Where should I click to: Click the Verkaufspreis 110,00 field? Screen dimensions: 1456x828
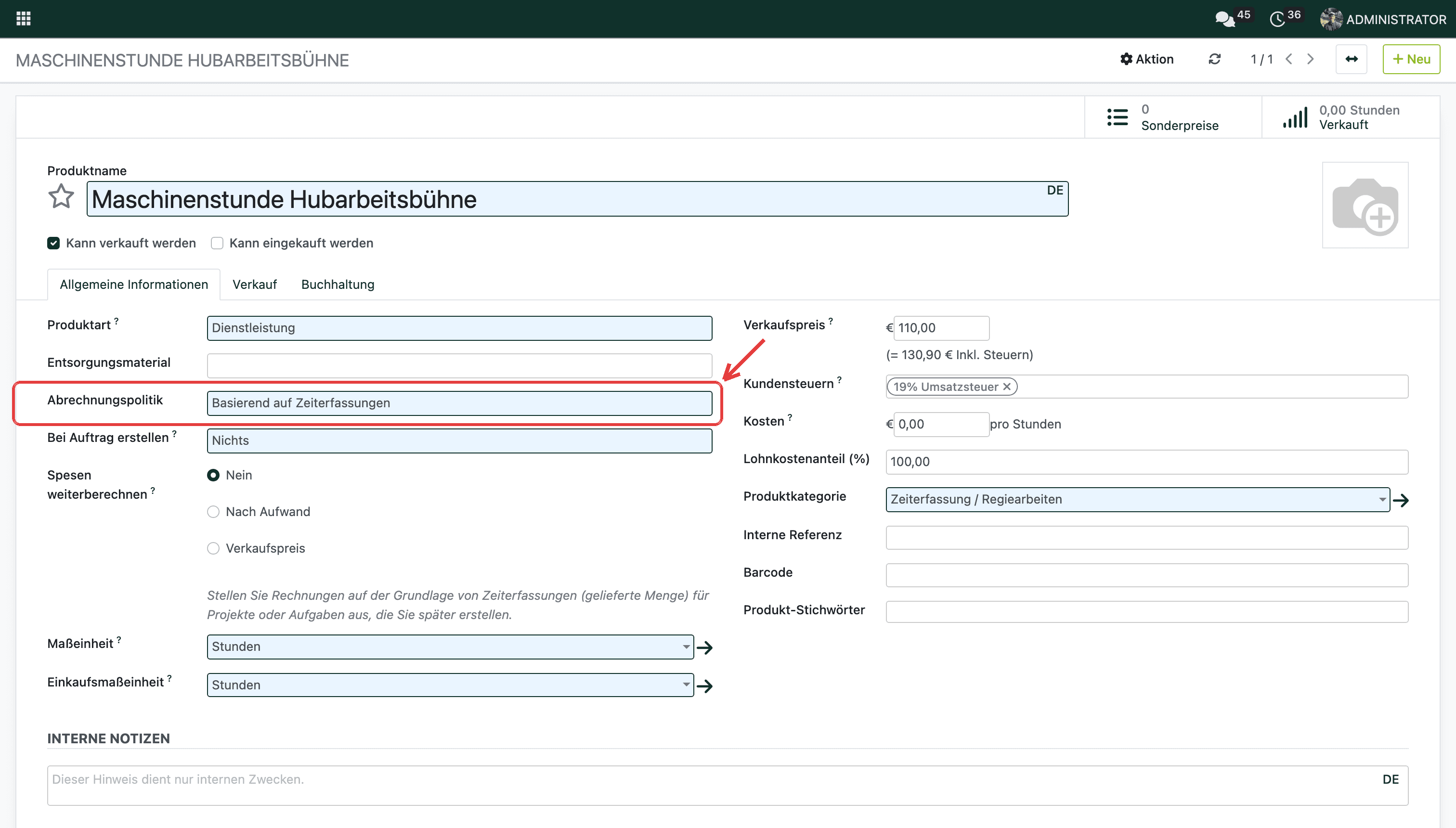[941, 328]
